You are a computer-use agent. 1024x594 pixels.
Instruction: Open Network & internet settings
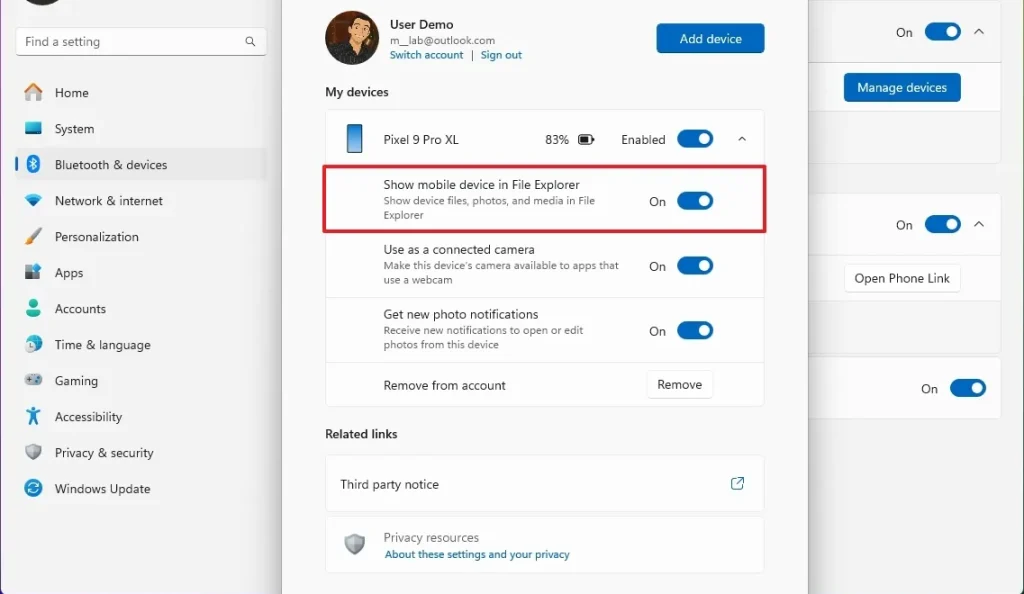[141, 200]
